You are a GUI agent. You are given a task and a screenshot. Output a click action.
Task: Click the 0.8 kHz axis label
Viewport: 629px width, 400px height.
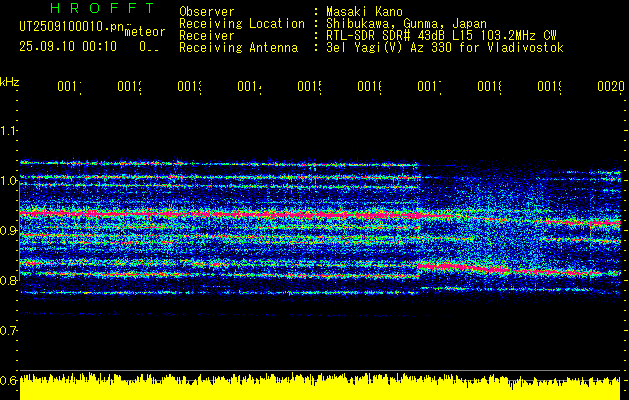[x=8, y=280]
